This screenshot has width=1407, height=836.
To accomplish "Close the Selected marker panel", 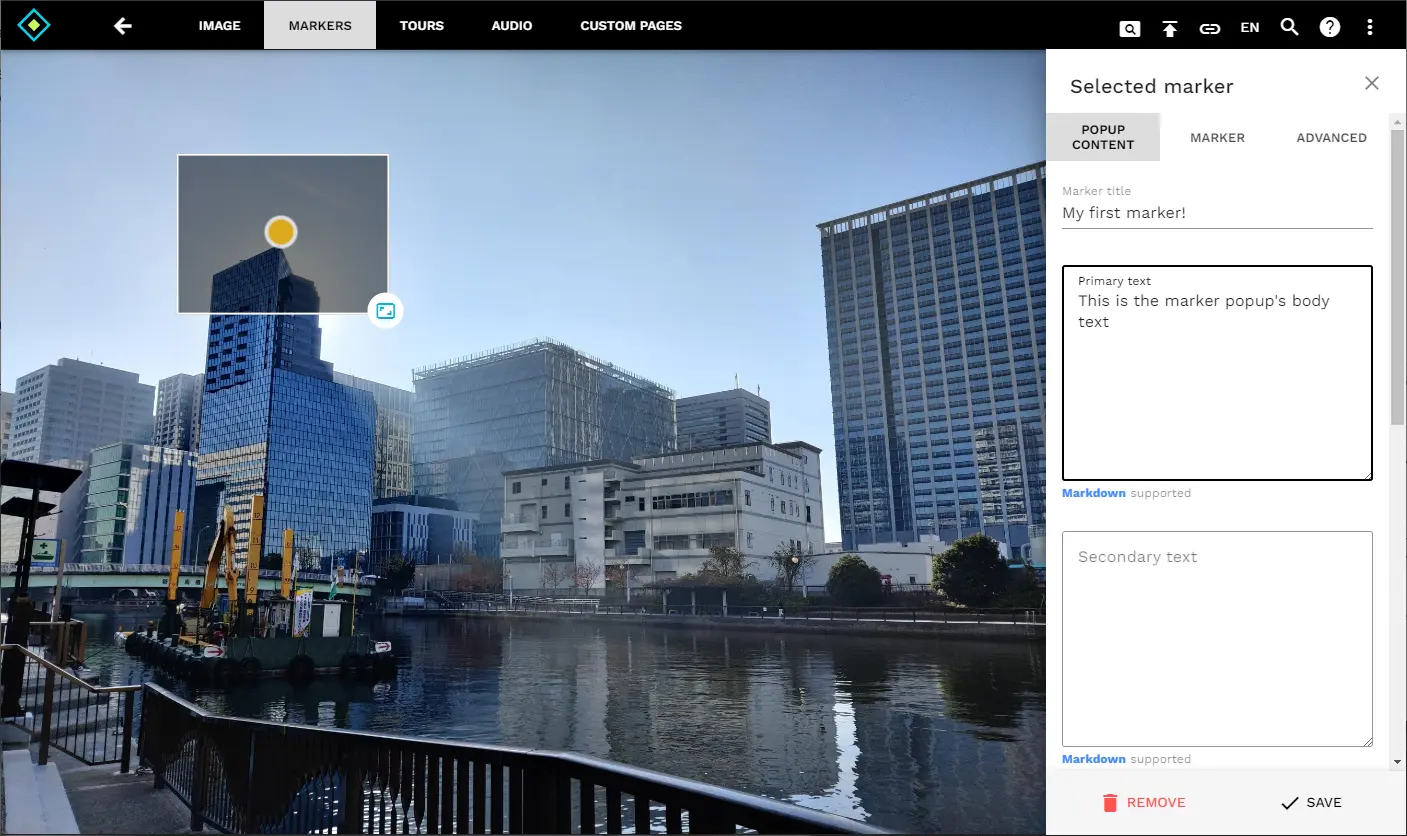I will (1371, 84).
